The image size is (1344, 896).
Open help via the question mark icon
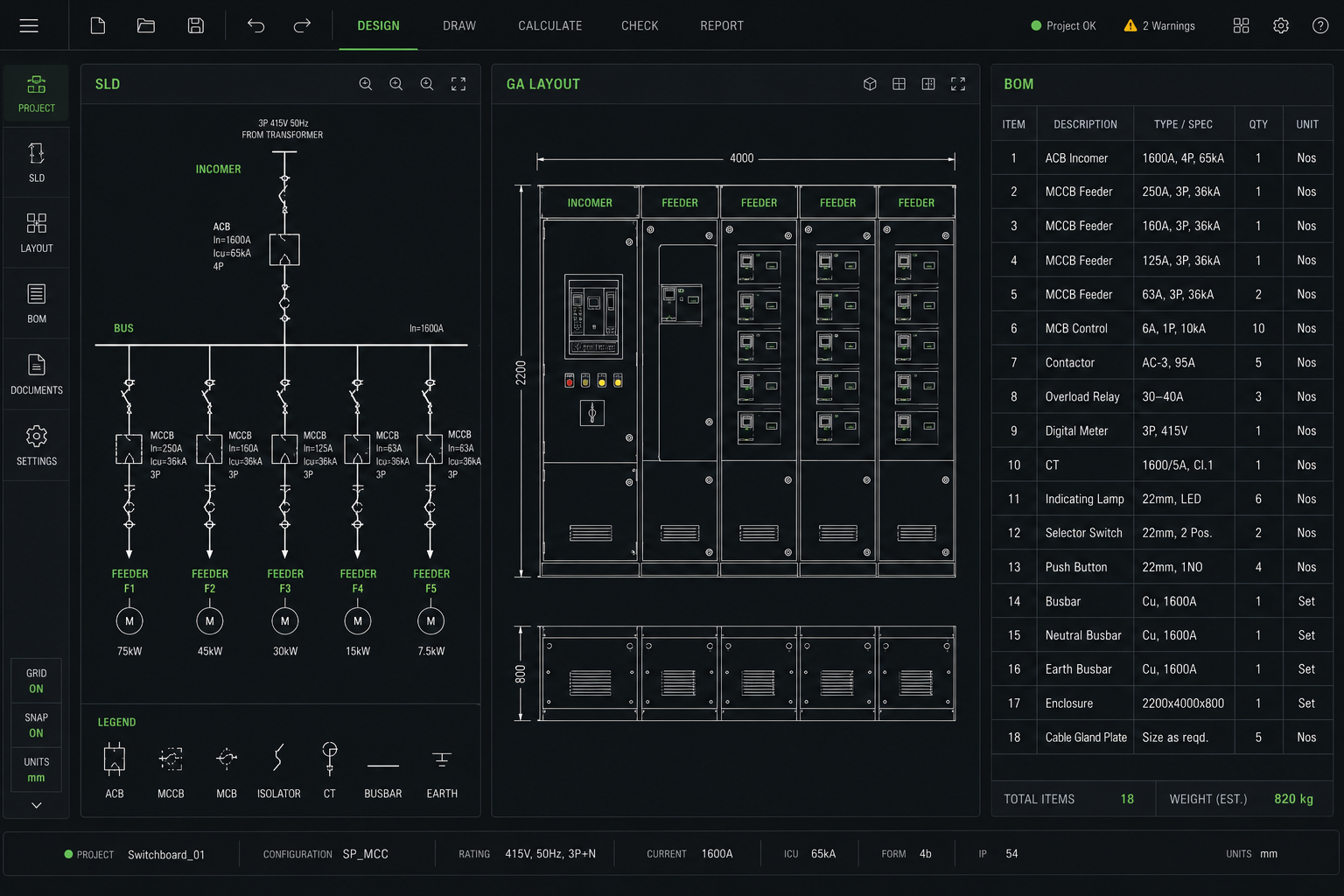click(x=1320, y=25)
